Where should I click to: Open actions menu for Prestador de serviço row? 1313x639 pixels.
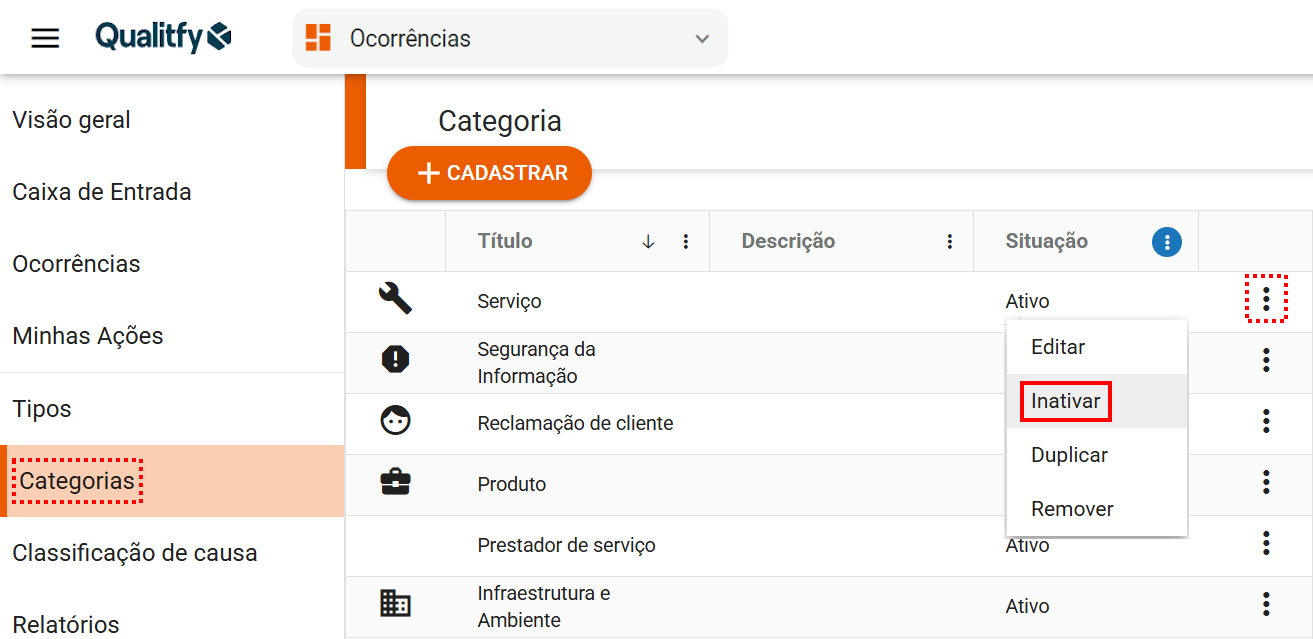(x=1266, y=543)
